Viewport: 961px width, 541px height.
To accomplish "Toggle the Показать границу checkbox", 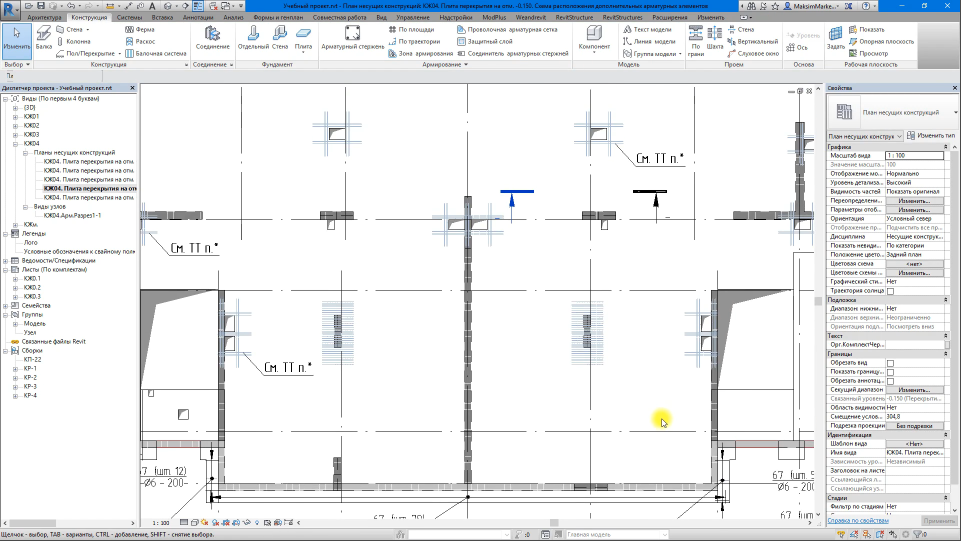I will (x=891, y=372).
